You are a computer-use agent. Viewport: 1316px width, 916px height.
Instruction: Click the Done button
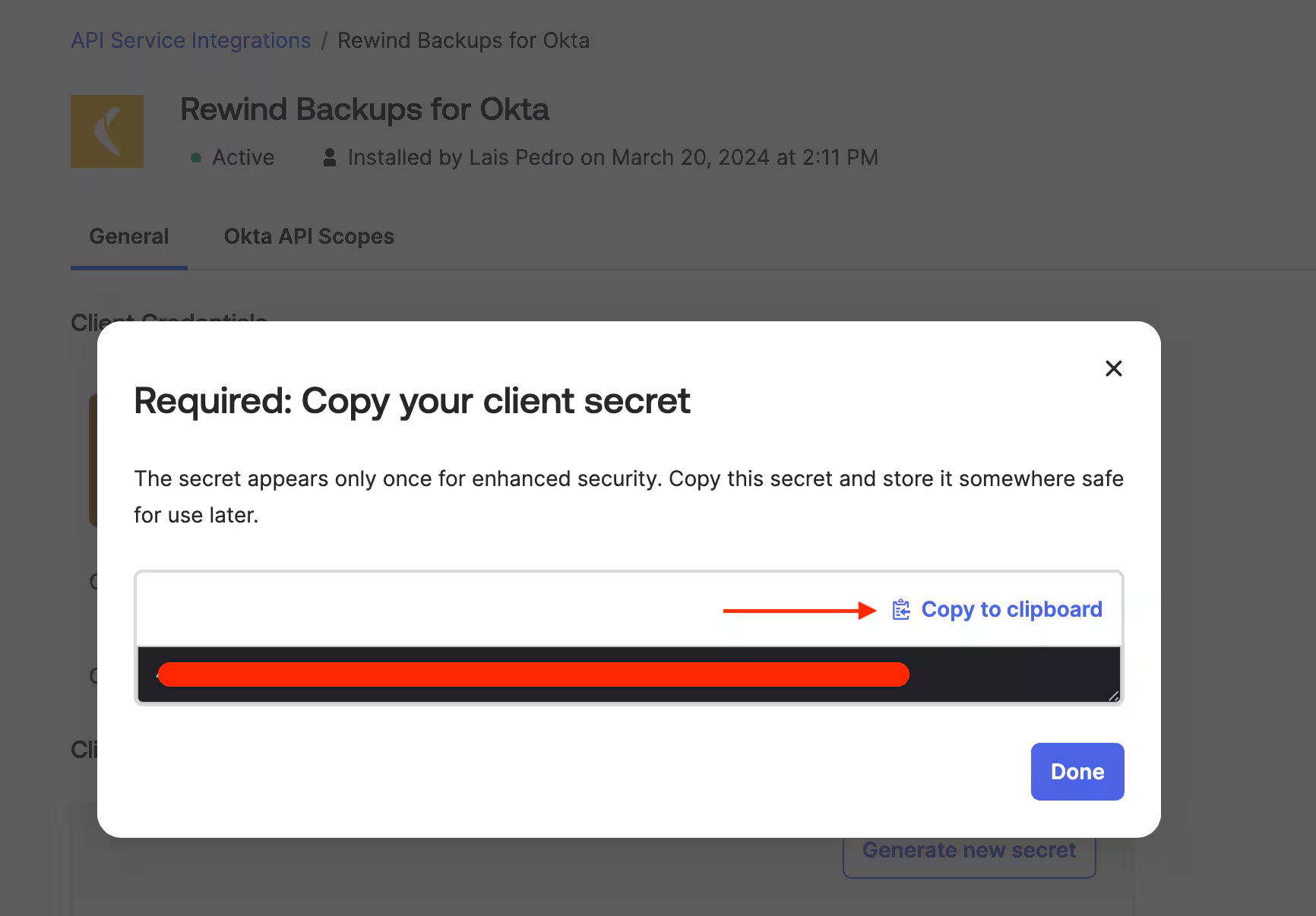click(x=1077, y=772)
